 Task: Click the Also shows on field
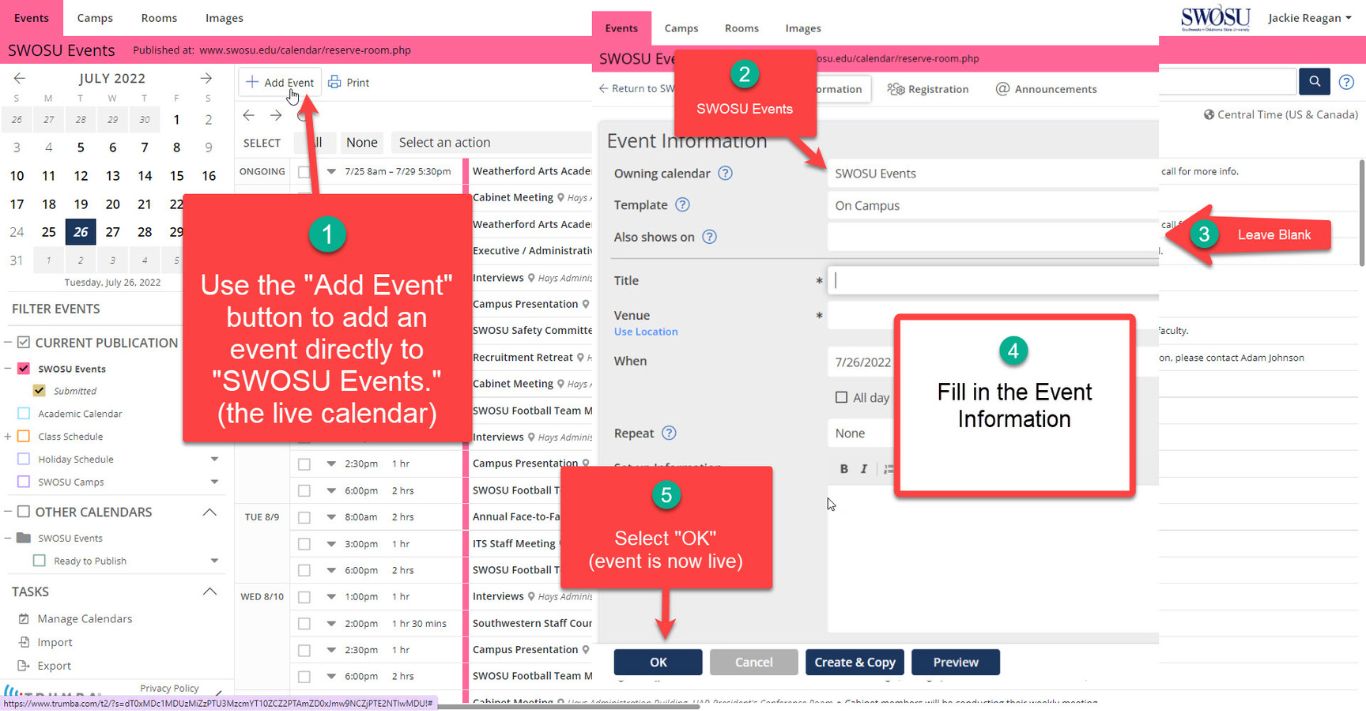993,237
